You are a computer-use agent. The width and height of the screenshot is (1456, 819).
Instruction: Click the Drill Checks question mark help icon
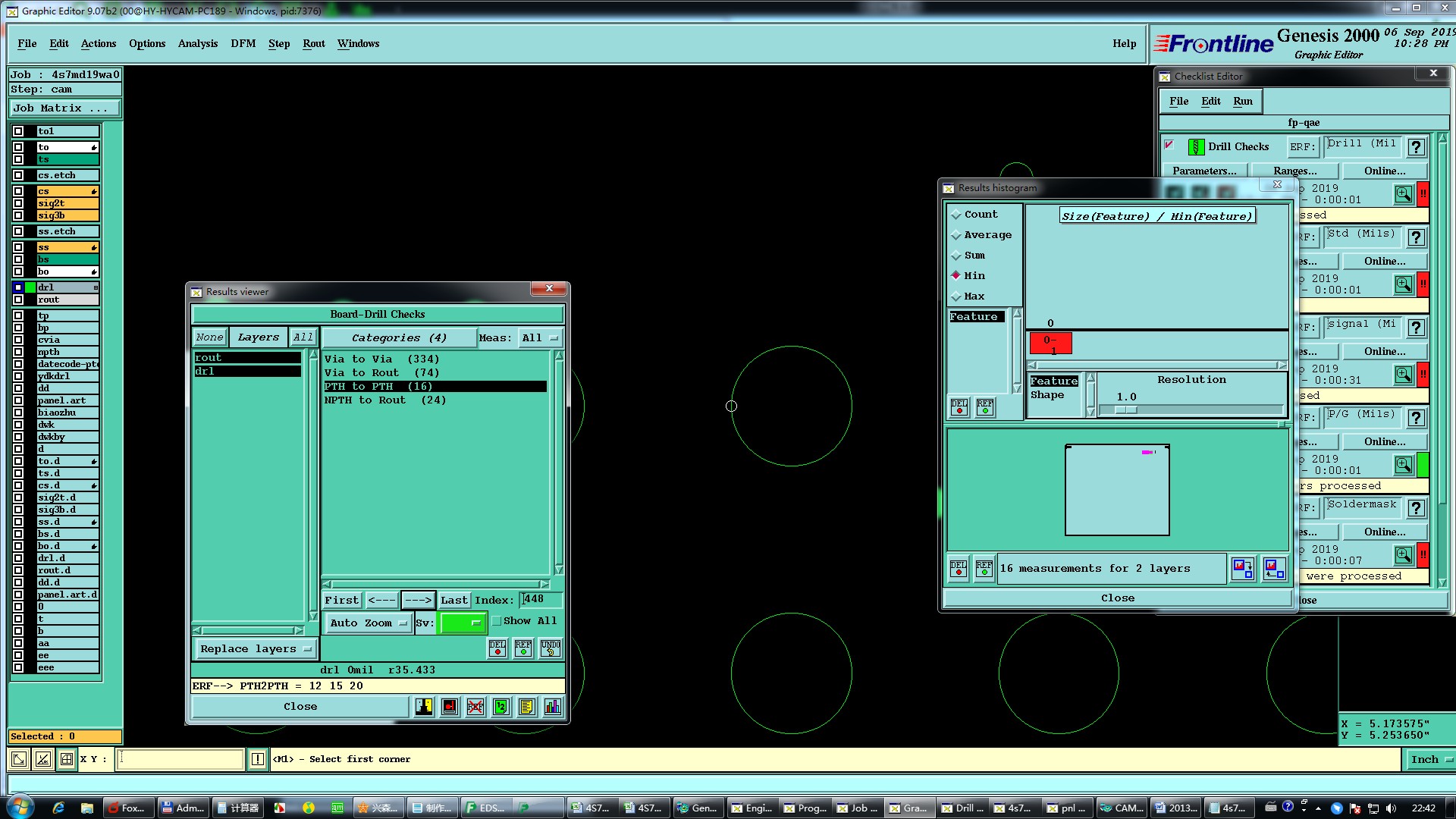click(x=1416, y=147)
